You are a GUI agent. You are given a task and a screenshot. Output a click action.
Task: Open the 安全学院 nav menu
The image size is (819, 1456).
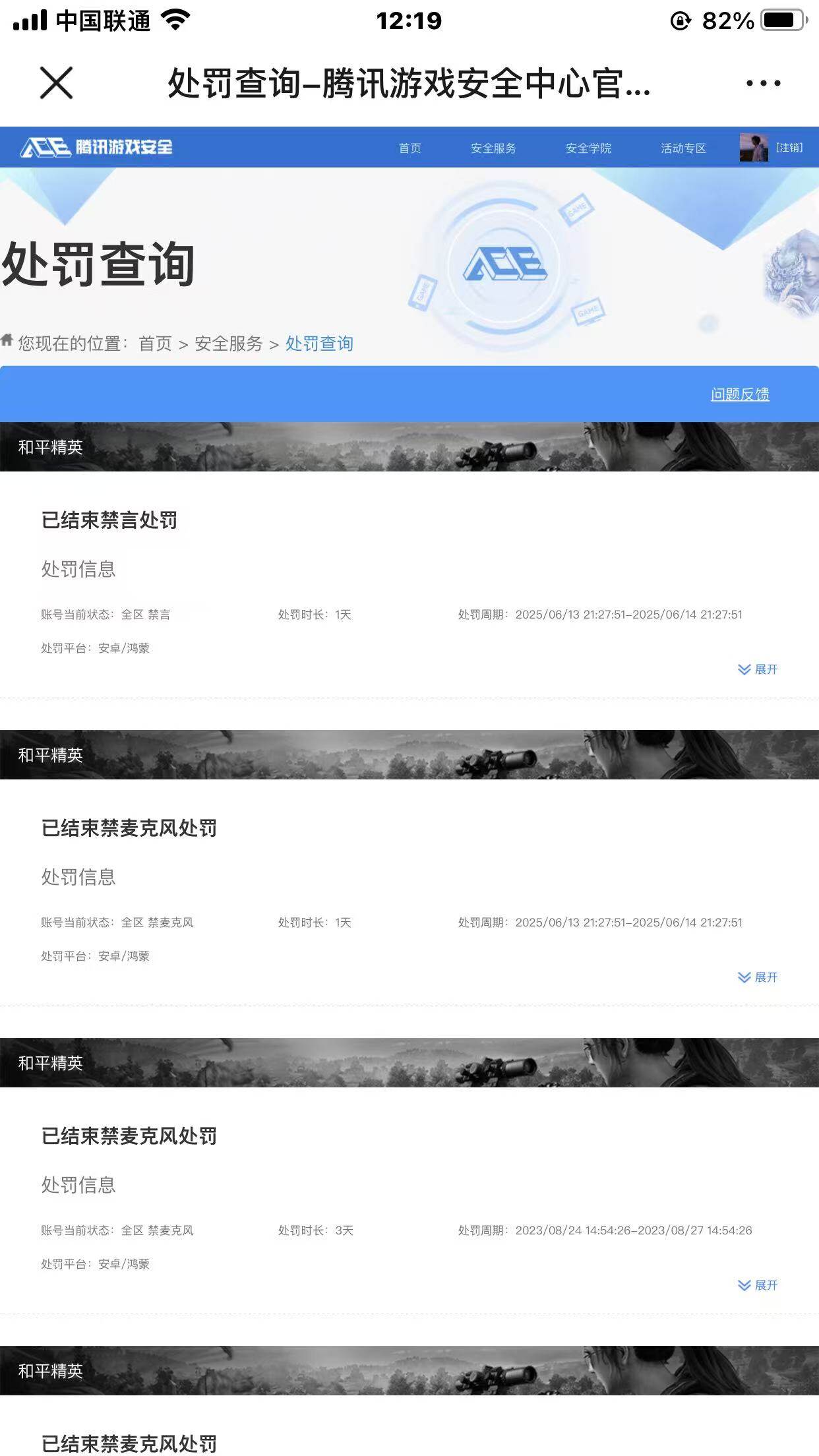[588, 148]
